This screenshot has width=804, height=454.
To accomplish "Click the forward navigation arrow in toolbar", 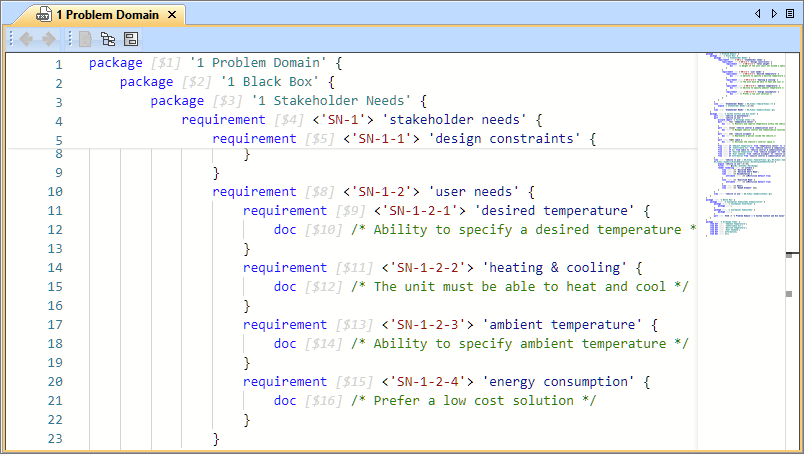I will pos(48,39).
